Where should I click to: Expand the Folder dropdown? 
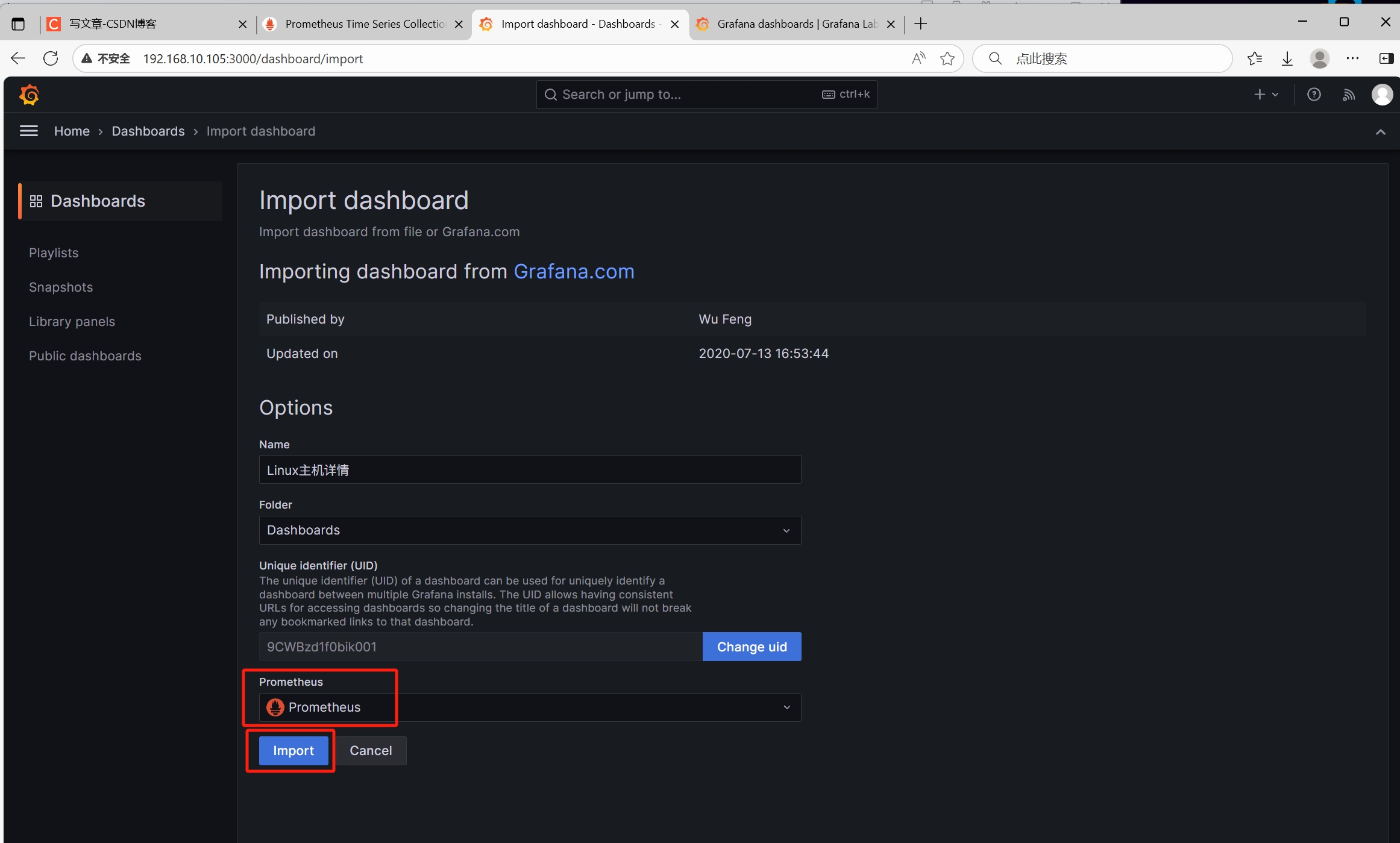pyautogui.click(x=530, y=530)
